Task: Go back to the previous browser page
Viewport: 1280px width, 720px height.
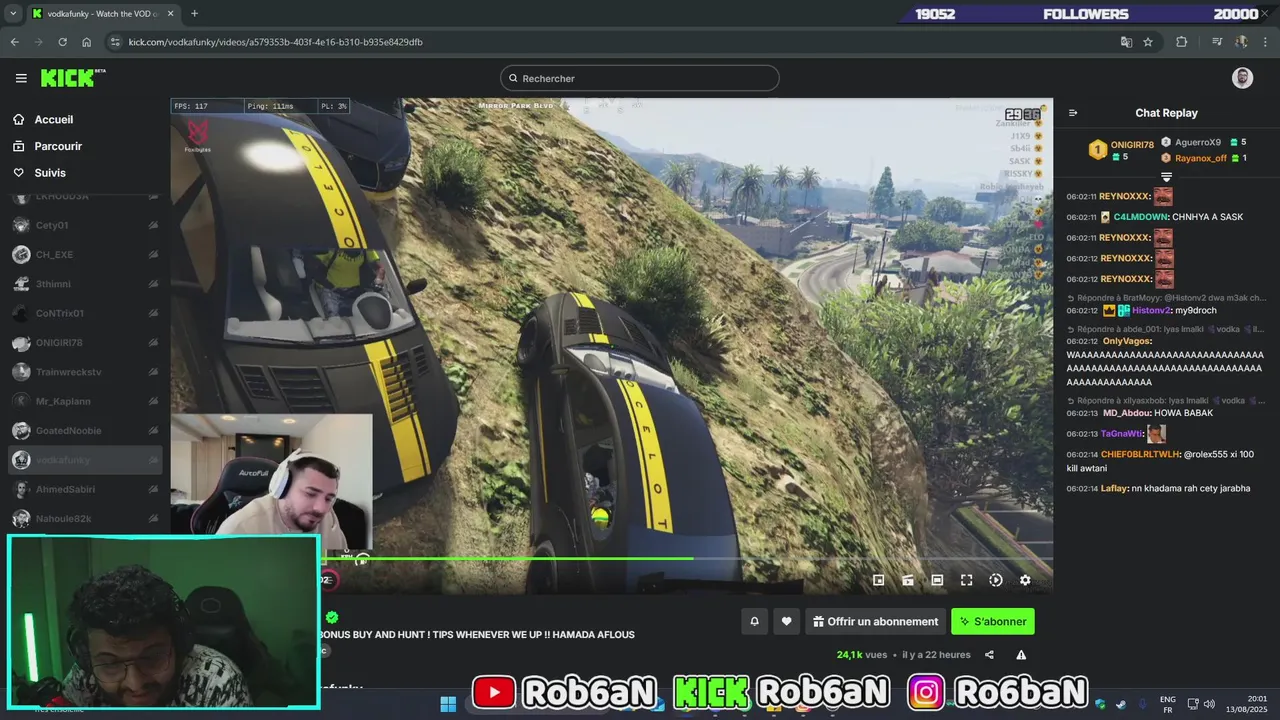Action: click(14, 42)
